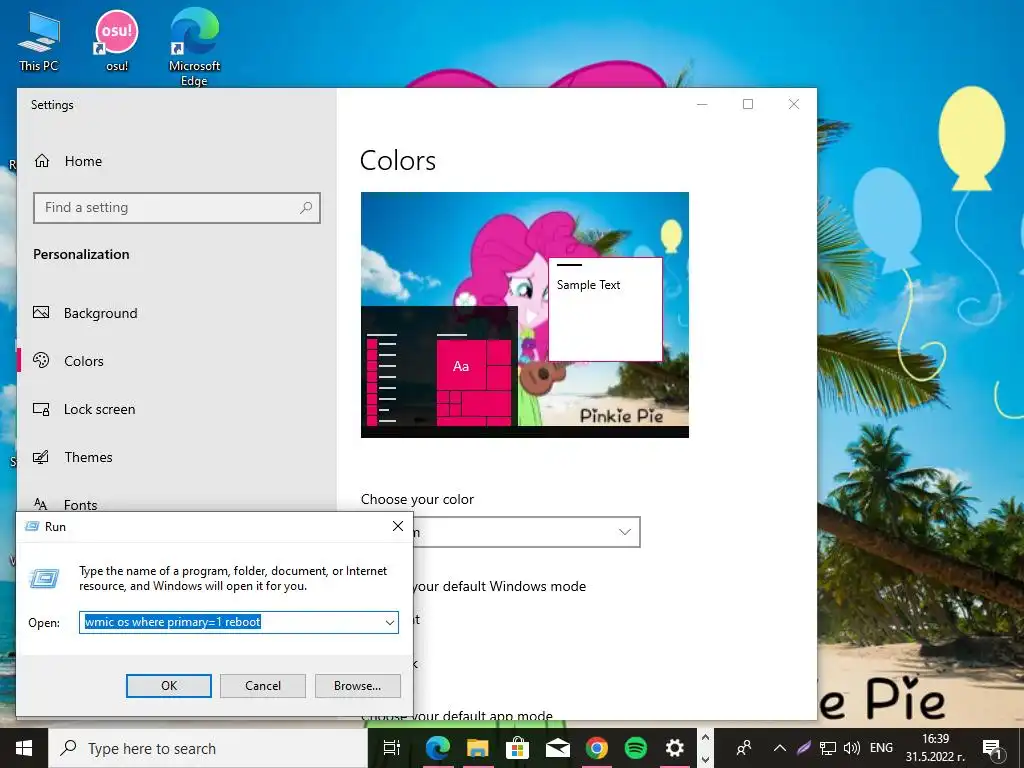Open the network tray icon
Screen dimensions: 1024x768
coord(828,748)
